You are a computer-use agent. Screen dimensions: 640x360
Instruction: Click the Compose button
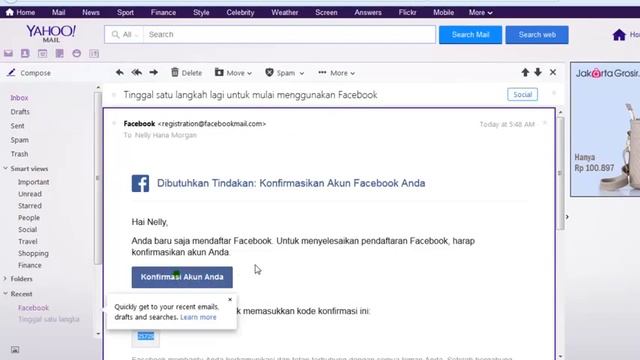(x=29, y=73)
